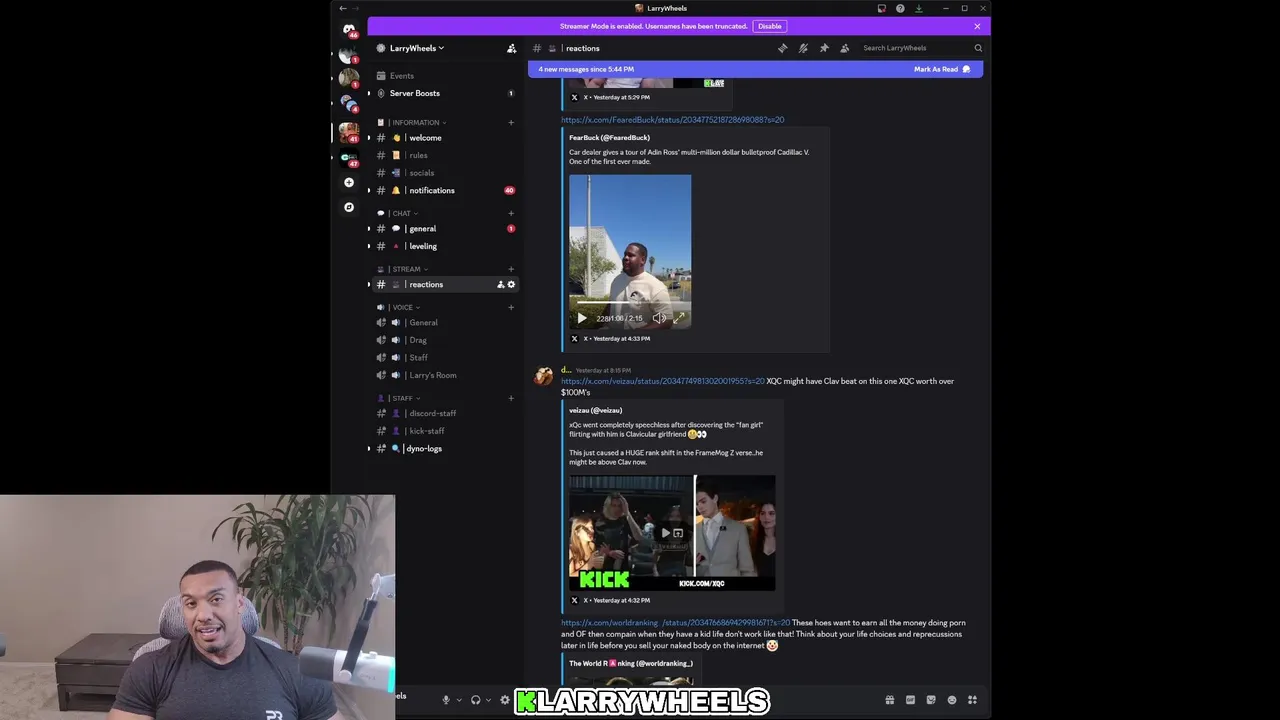Open rules channel
Screen dimensions: 1280x720
[445, 155]
